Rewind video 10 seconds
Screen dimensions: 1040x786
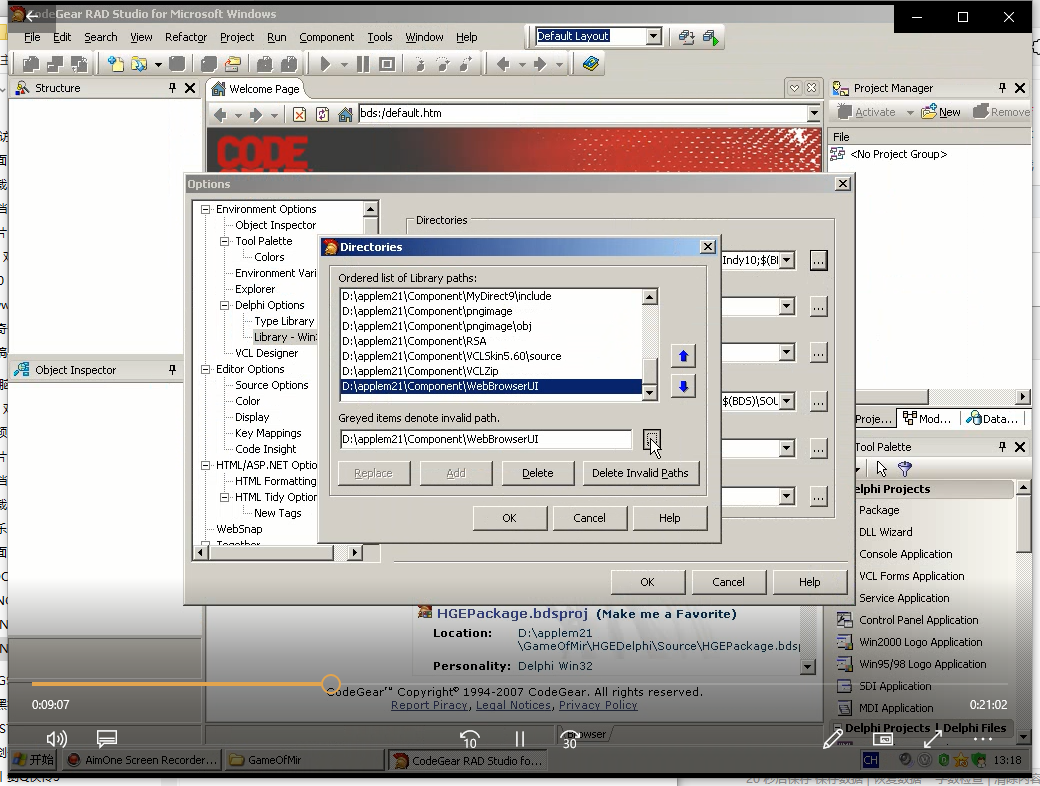(x=470, y=738)
